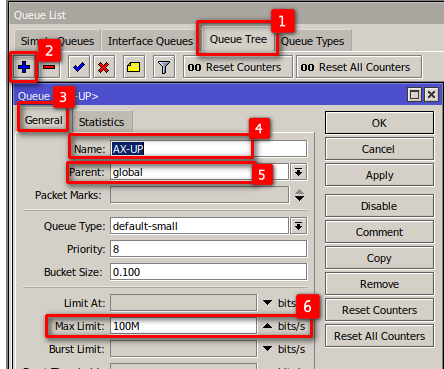
Task: Click the blue checkmark enable icon
Action: tap(79, 67)
